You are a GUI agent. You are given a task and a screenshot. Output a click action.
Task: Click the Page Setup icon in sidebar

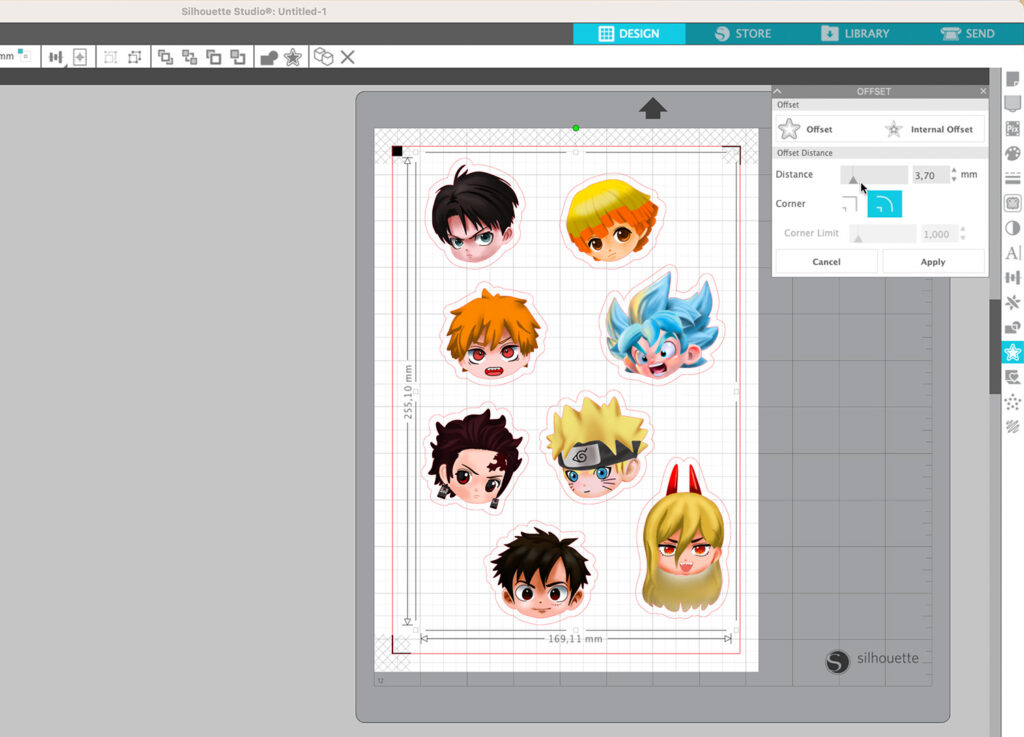pyautogui.click(x=1012, y=80)
